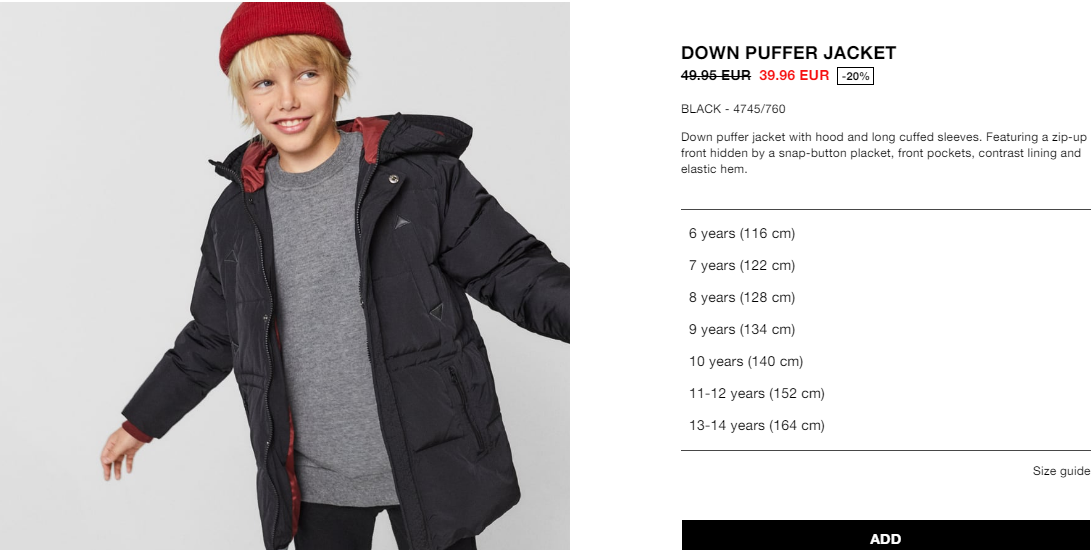Image resolution: width=1092 pixels, height=550 pixels.
Task: Click the jacket's silver snap button in photo
Action: point(393,179)
